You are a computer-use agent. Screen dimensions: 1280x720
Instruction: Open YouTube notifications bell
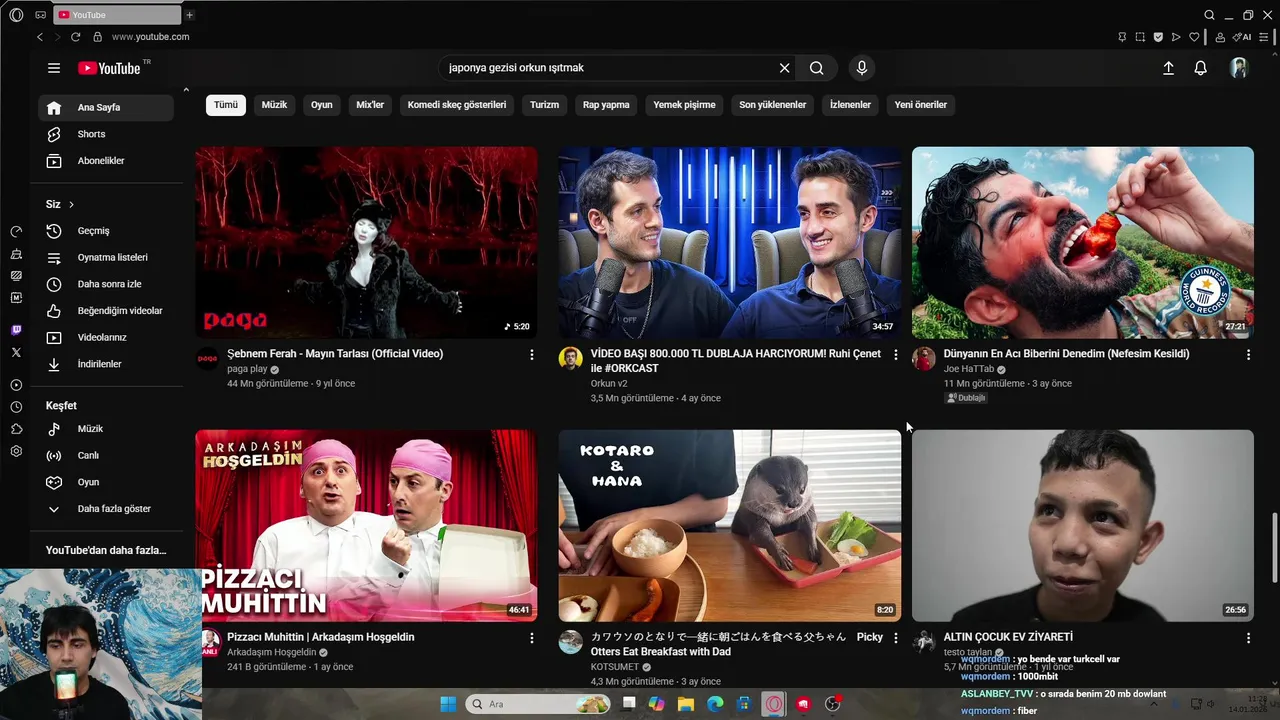[1201, 68]
